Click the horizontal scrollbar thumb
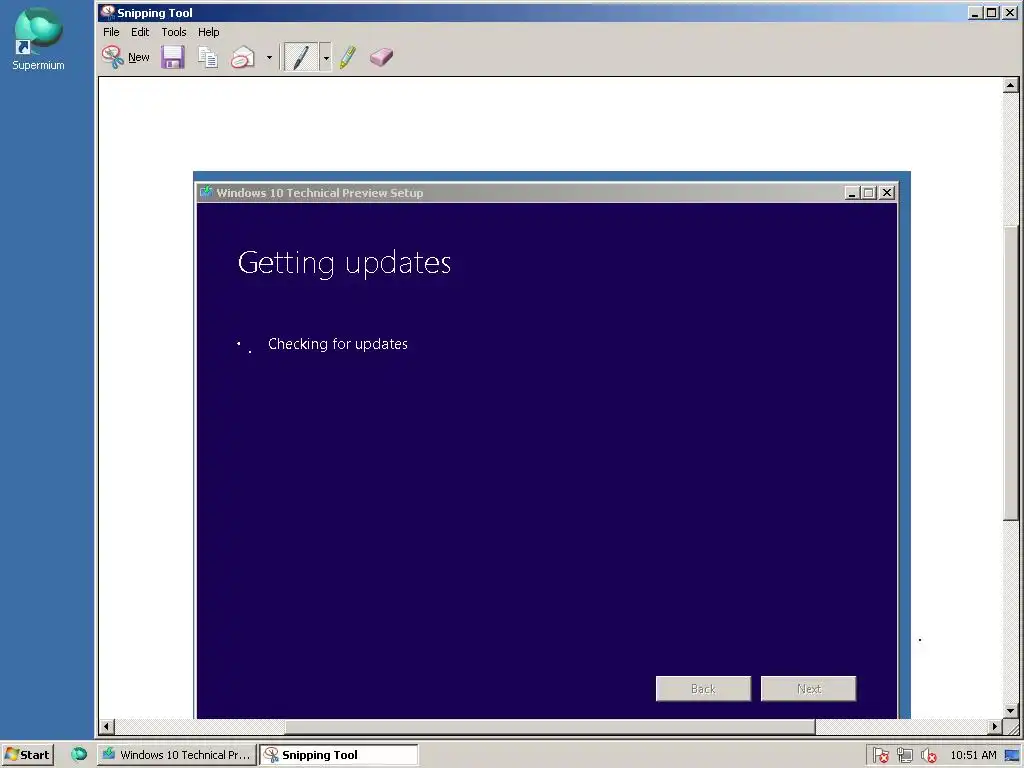1024x768 pixels. pyautogui.click(x=550, y=726)
